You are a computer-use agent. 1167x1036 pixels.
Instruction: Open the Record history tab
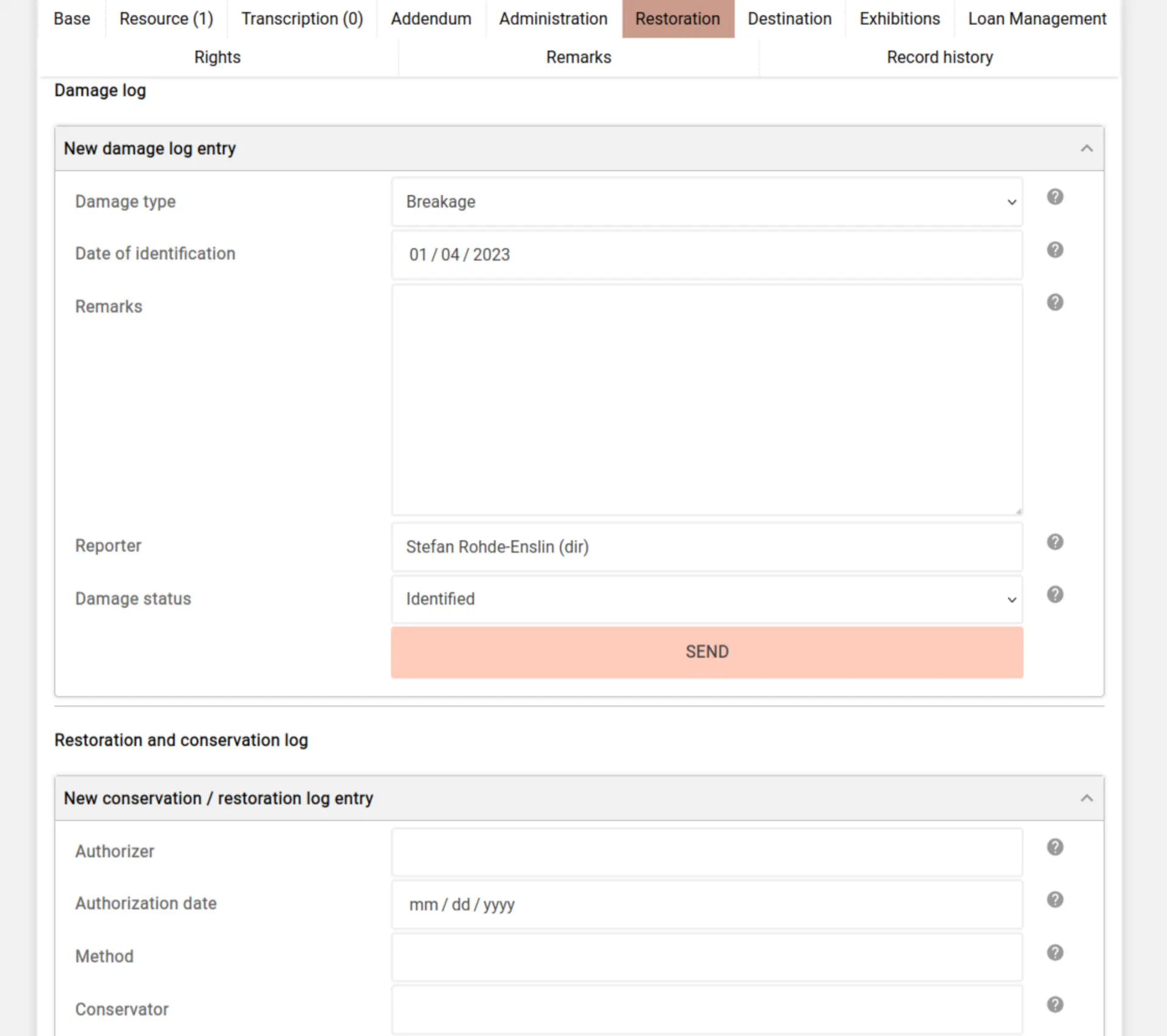point(940,57)
